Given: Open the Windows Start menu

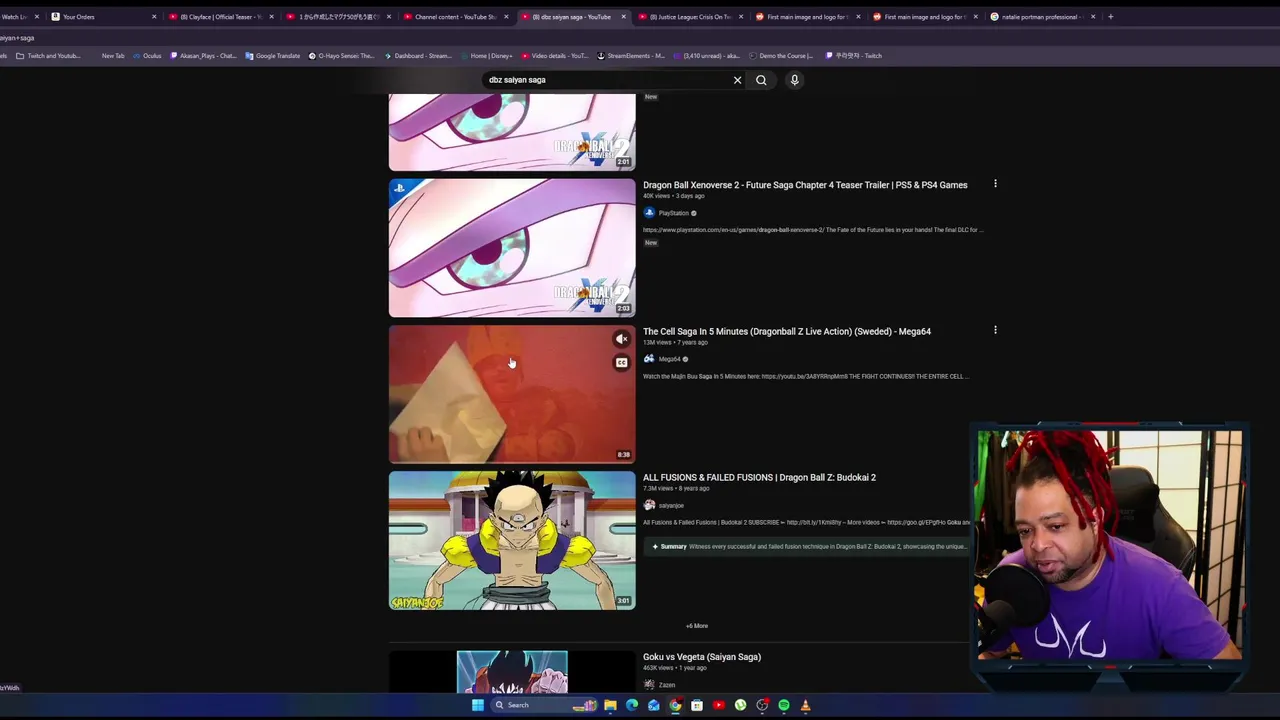Looking at the screenshot, I should pos(478,705).
